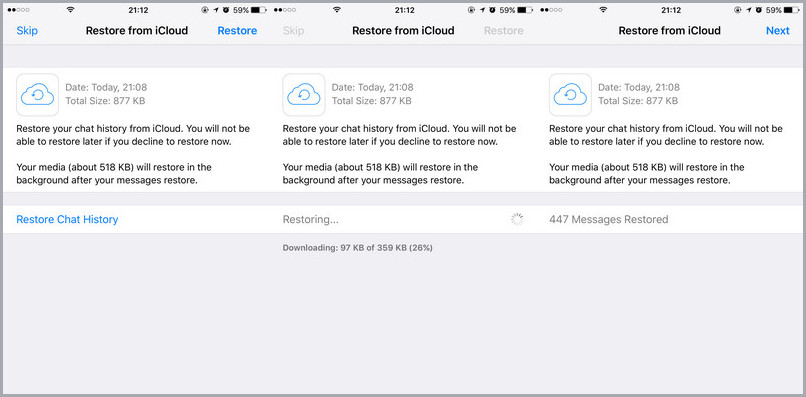Tap 'Your media (about 518 KB)' paragraph on first screen

click(x=114, y=174)
